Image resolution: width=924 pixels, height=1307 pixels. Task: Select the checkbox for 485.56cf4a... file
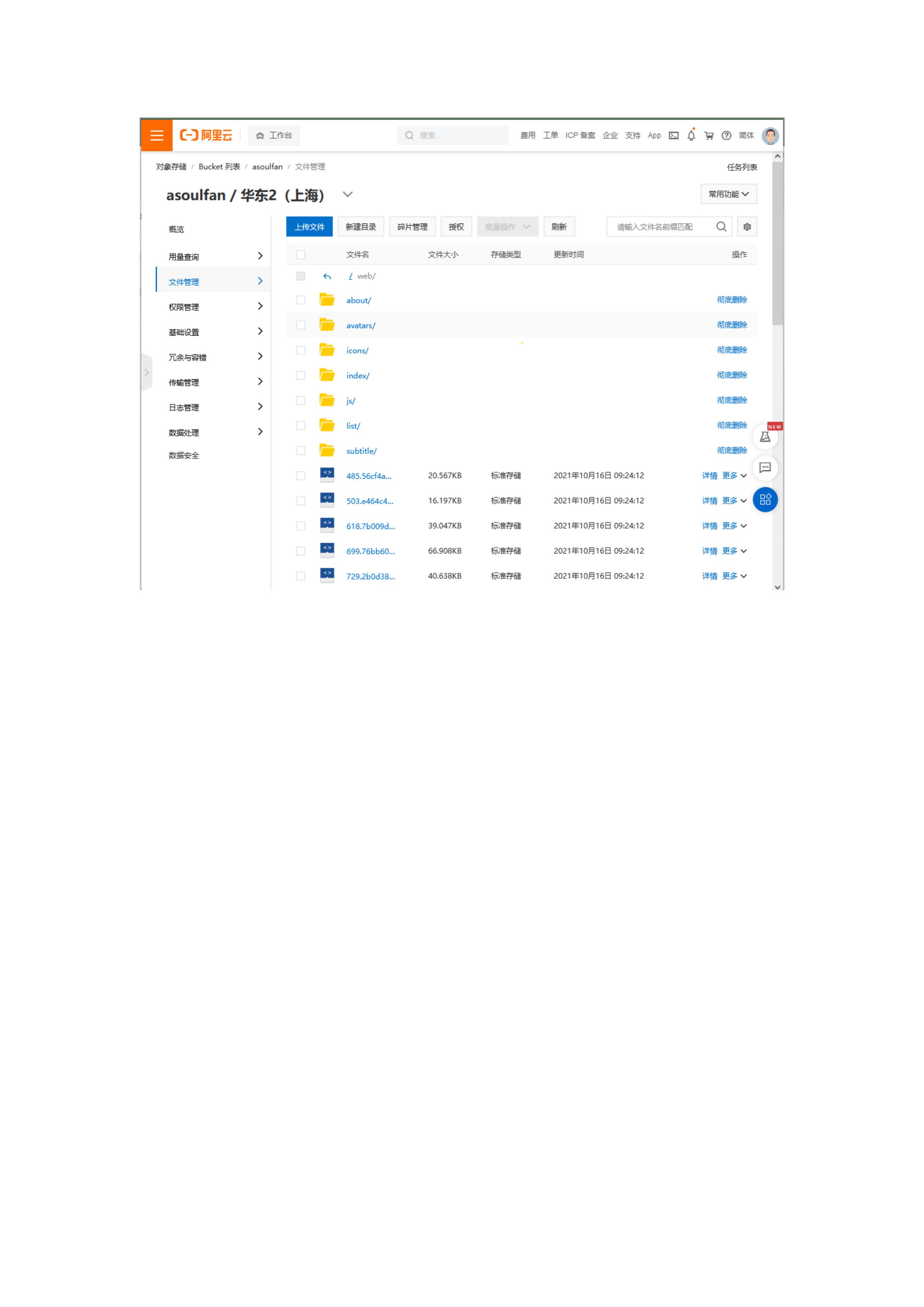click(x=301, y=476)
